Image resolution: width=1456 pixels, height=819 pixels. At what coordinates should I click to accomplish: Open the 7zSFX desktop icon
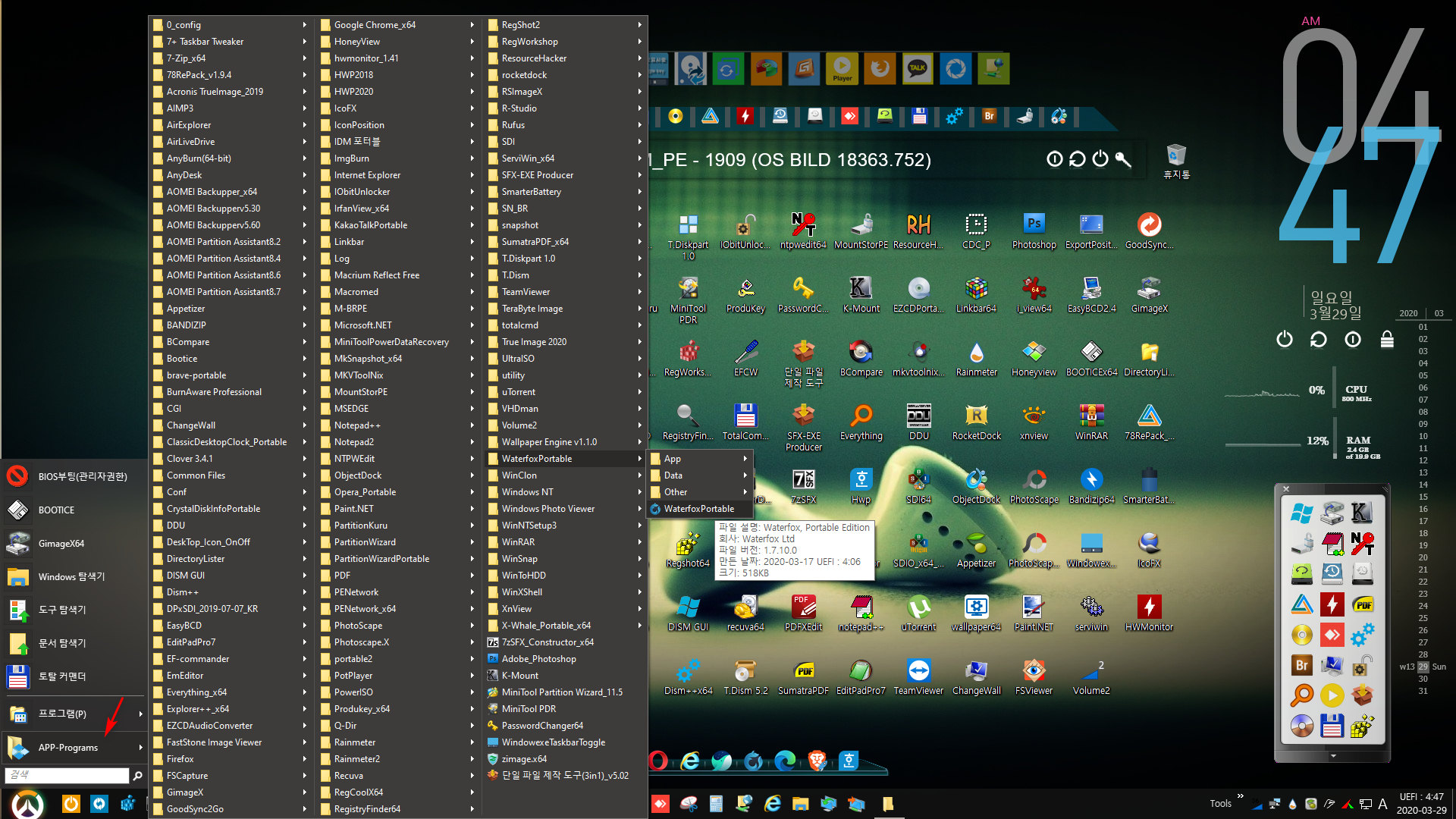point(803,486)
